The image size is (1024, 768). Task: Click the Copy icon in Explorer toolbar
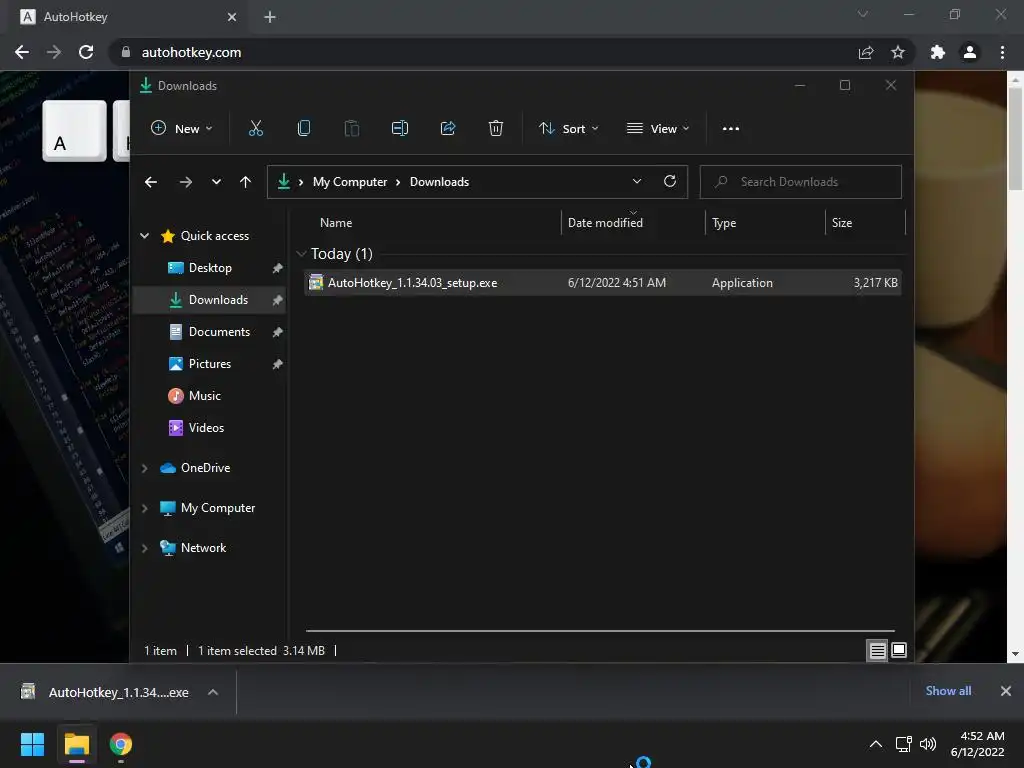click(x=304, y=129)
